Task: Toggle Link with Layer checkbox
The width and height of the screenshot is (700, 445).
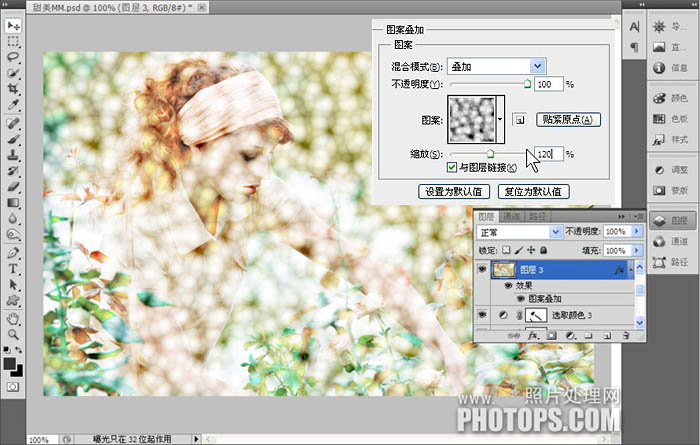Action: click(x=452, y=167)
